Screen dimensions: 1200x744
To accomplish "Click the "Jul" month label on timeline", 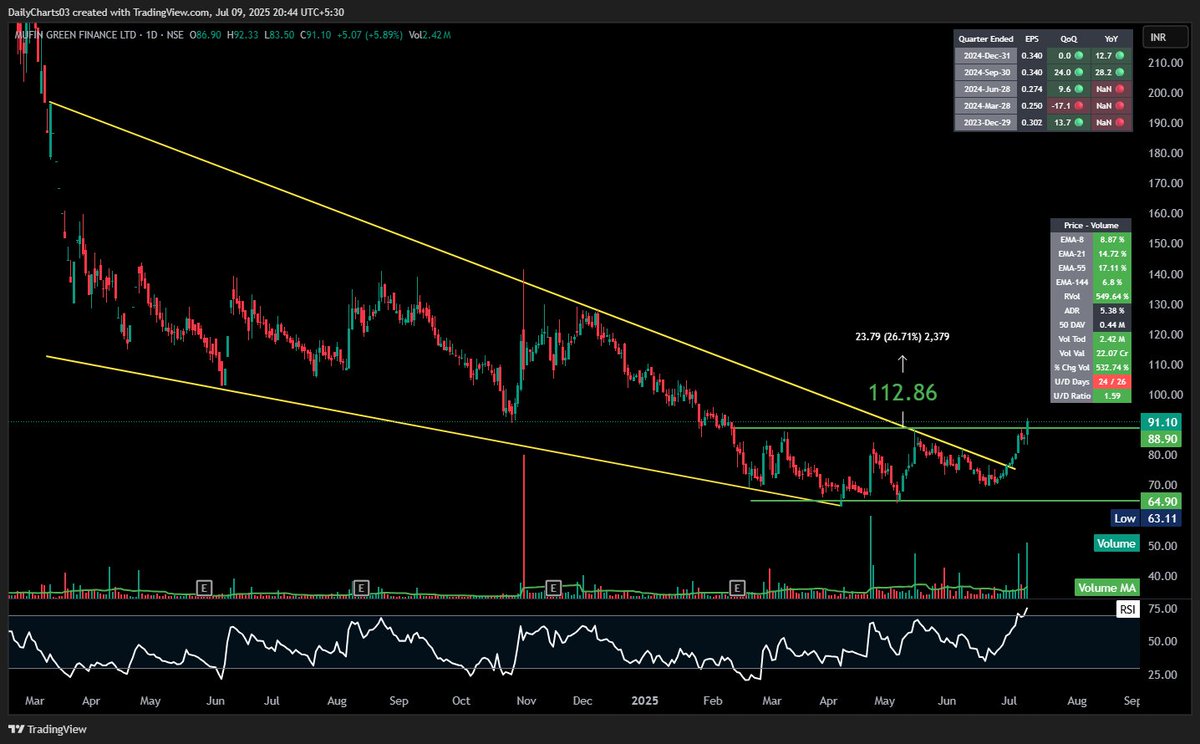I will click(1008, 701).
